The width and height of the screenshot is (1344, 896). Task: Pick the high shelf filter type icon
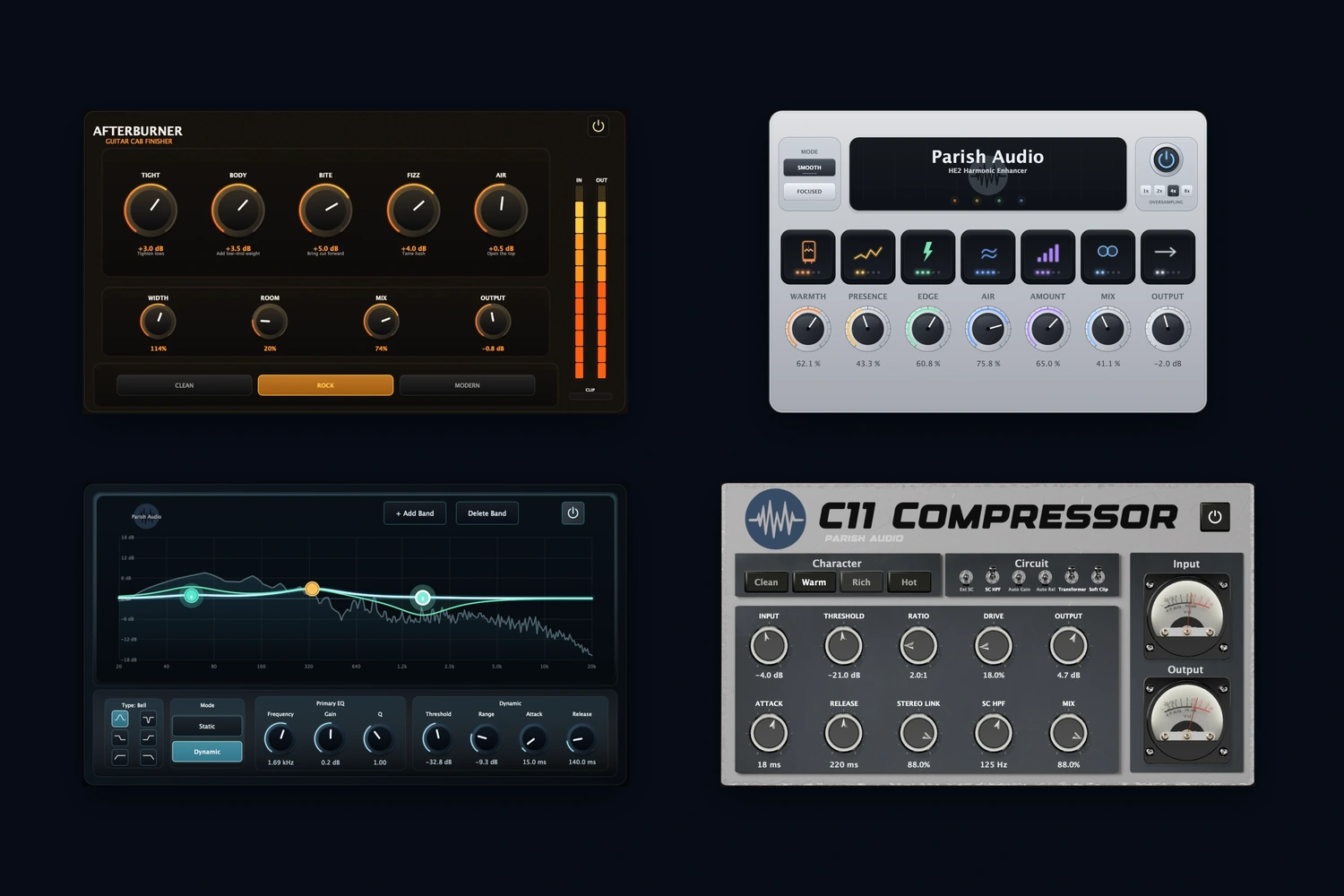pos(149,738)
